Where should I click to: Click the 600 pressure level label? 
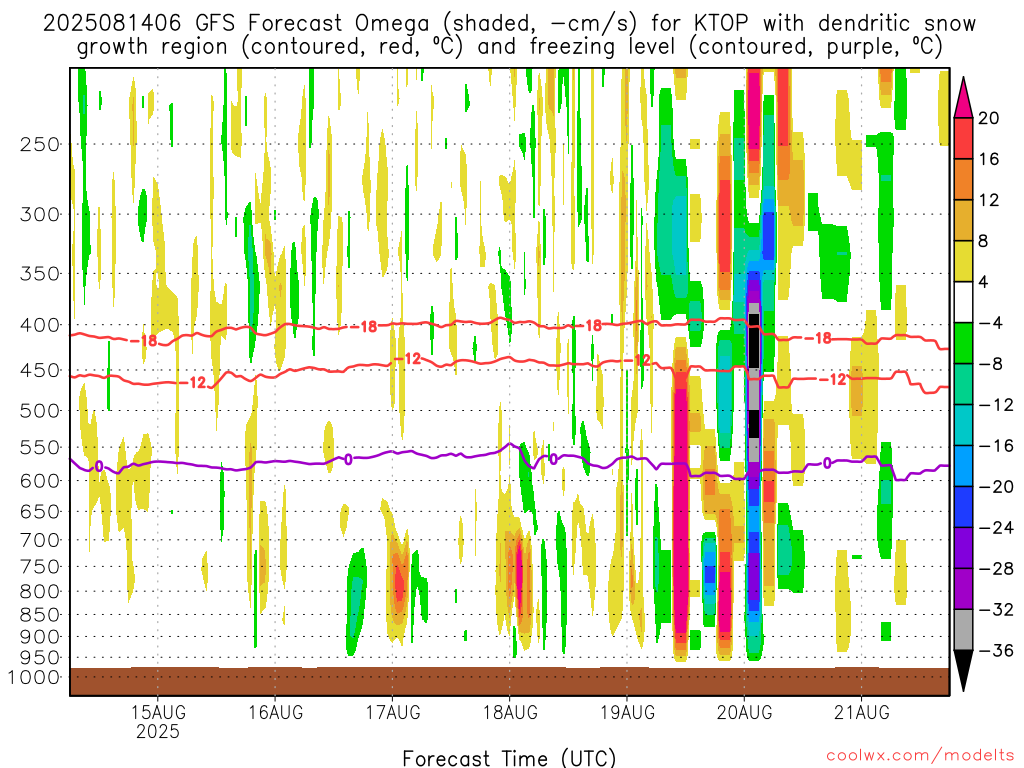pos(40,481)
